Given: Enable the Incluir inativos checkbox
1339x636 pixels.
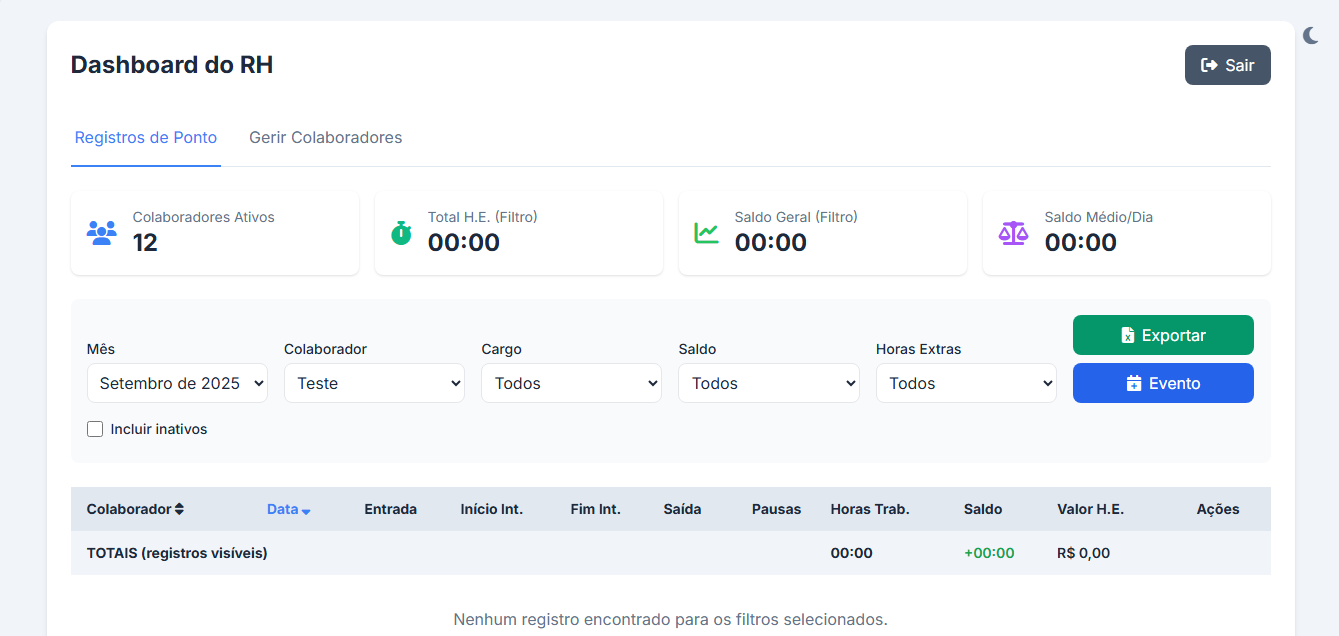Looking at the screenshot, I should [95, 429].
